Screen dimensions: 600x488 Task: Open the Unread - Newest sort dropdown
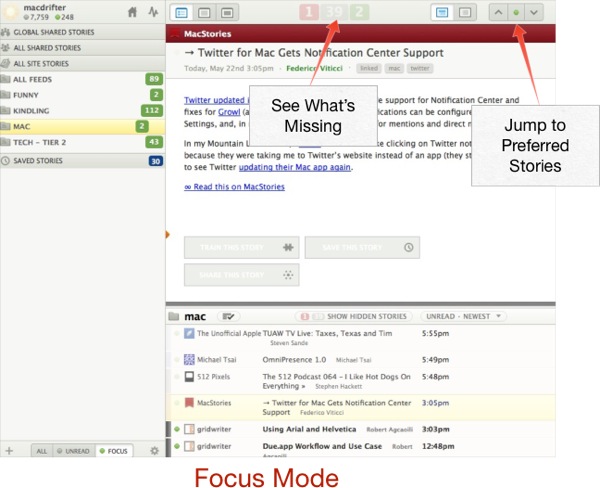coord(463,316)
